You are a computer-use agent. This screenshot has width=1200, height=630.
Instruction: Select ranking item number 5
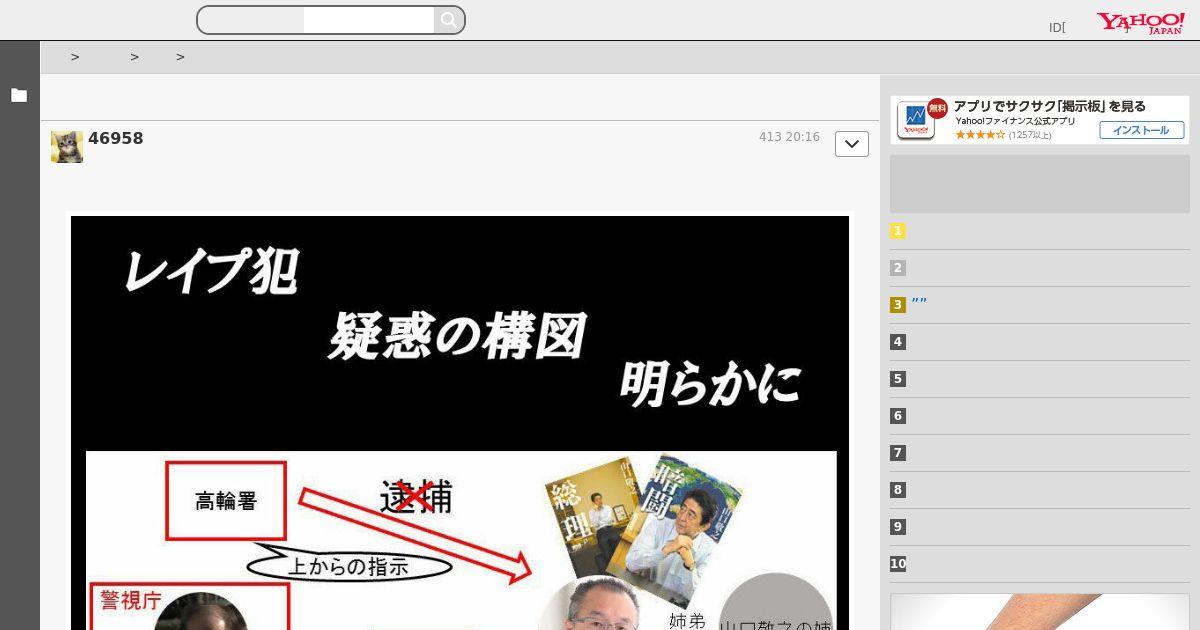coord(898,379)
